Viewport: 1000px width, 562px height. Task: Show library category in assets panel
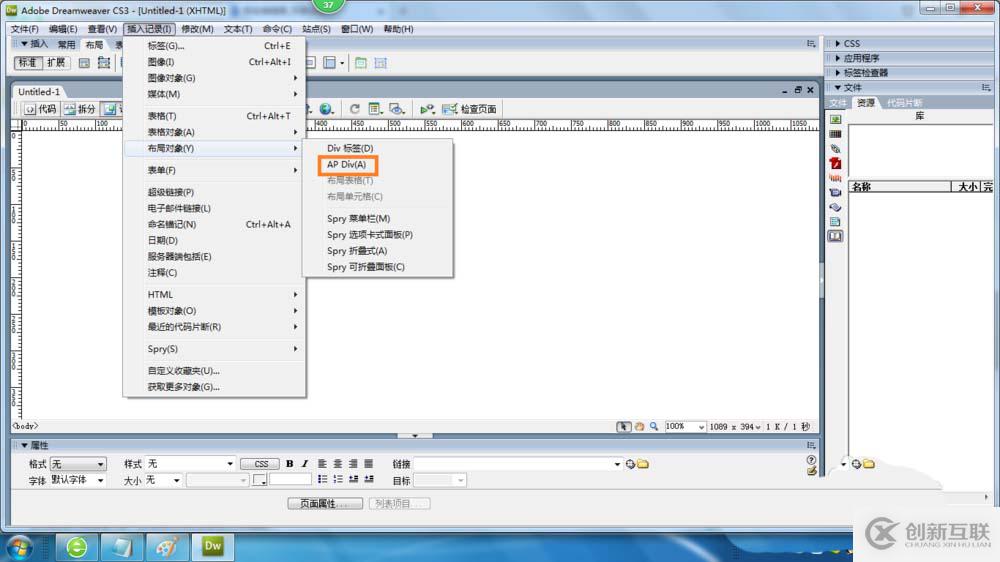click(835, 237)
